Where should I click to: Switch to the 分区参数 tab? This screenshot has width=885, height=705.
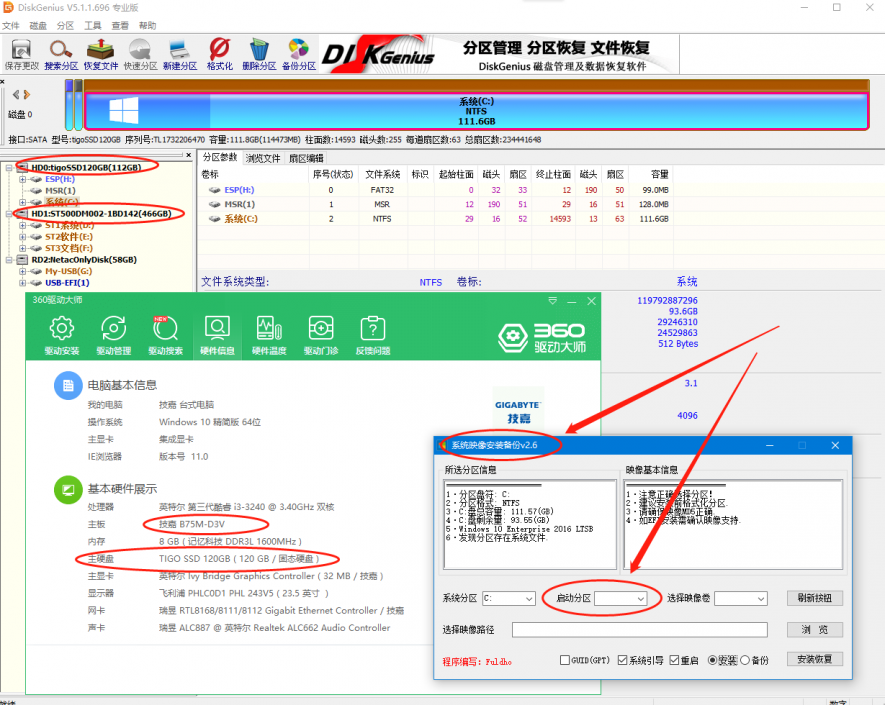click(220, 157)
